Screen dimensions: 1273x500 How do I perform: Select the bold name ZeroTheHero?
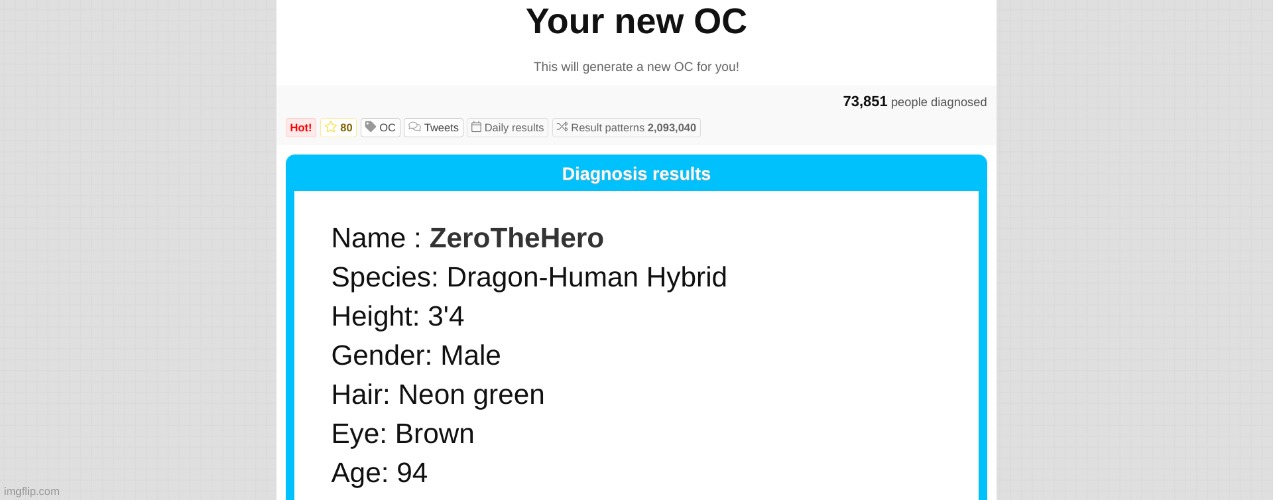pyautogui.click(x=516, y=238)
